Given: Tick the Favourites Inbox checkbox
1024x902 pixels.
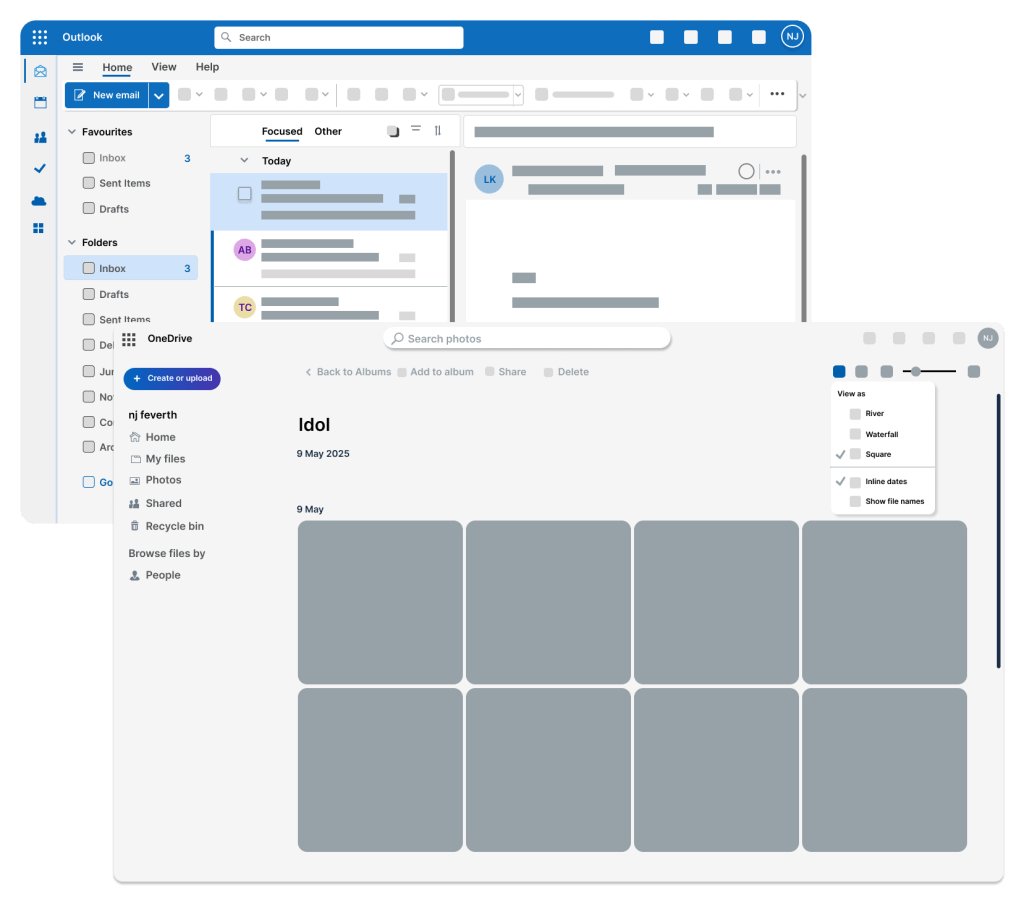Looking at the screenshot, I should 89,157.
